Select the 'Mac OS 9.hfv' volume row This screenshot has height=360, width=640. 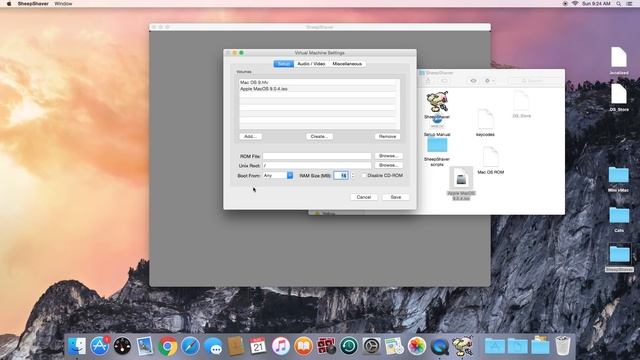[319, 82]
